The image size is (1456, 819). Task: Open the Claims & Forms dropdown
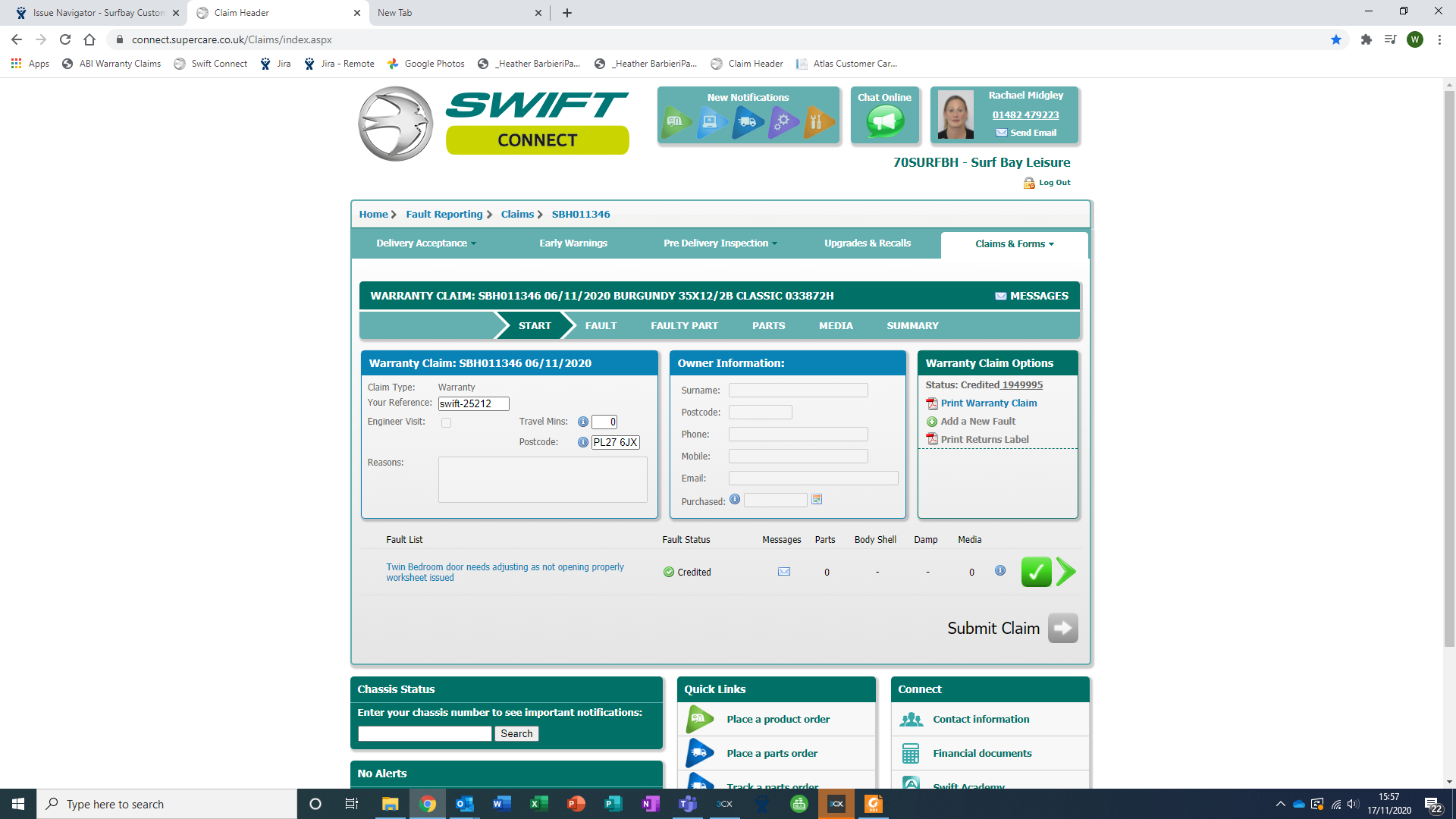point(1014,244)
